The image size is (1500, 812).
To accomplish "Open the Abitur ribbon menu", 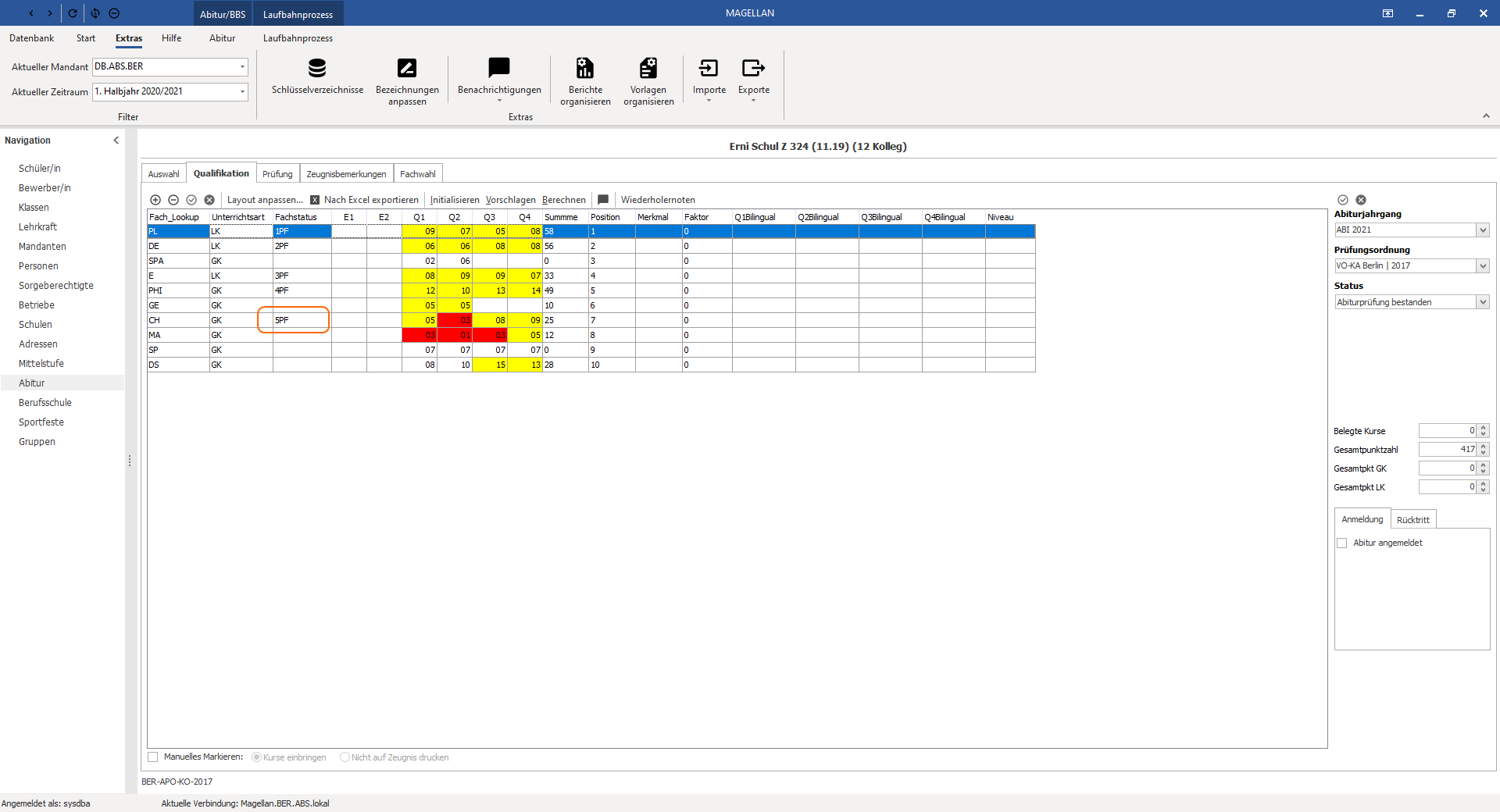I will coord(222,38).
